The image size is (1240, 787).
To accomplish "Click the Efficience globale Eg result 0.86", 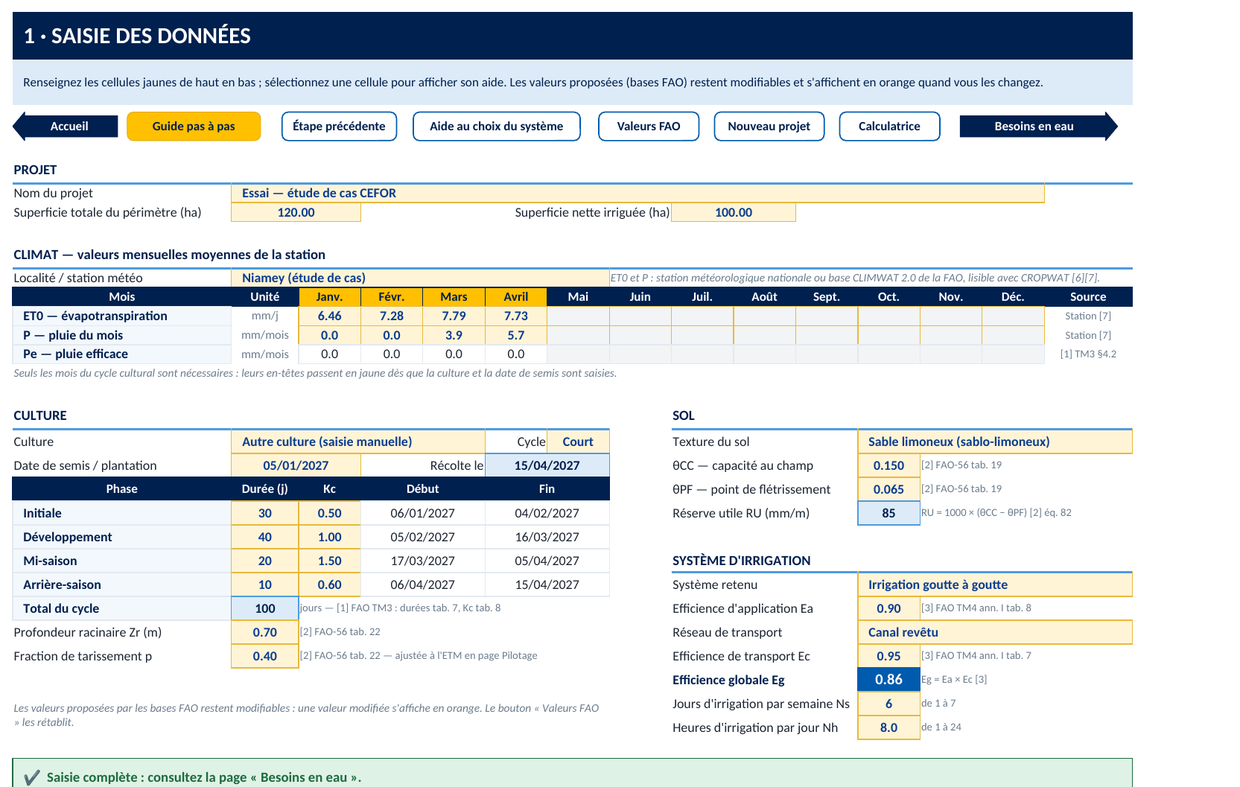I will (x=888, y=680).
